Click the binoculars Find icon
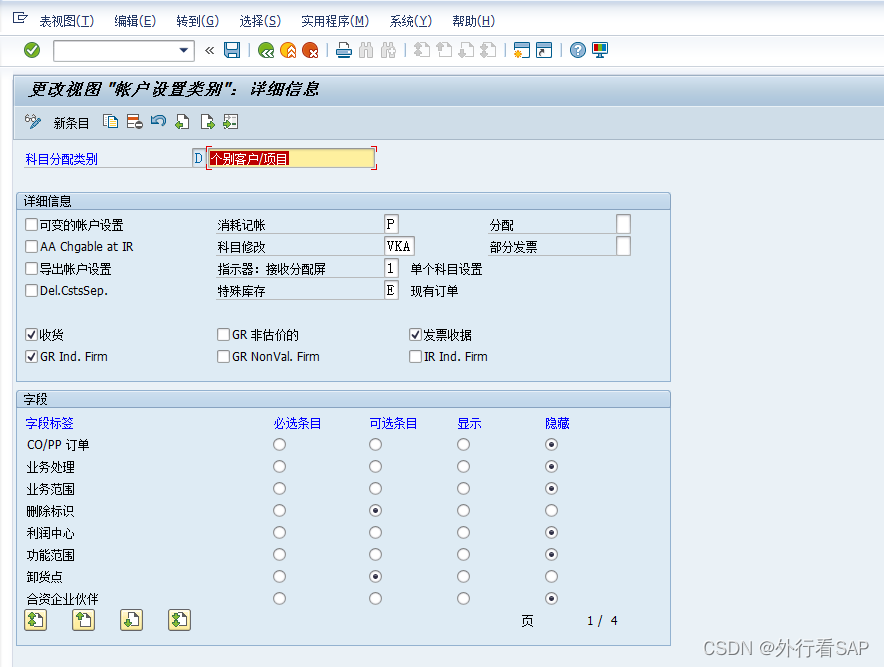The image size is (884, 667). coord(366,50)
